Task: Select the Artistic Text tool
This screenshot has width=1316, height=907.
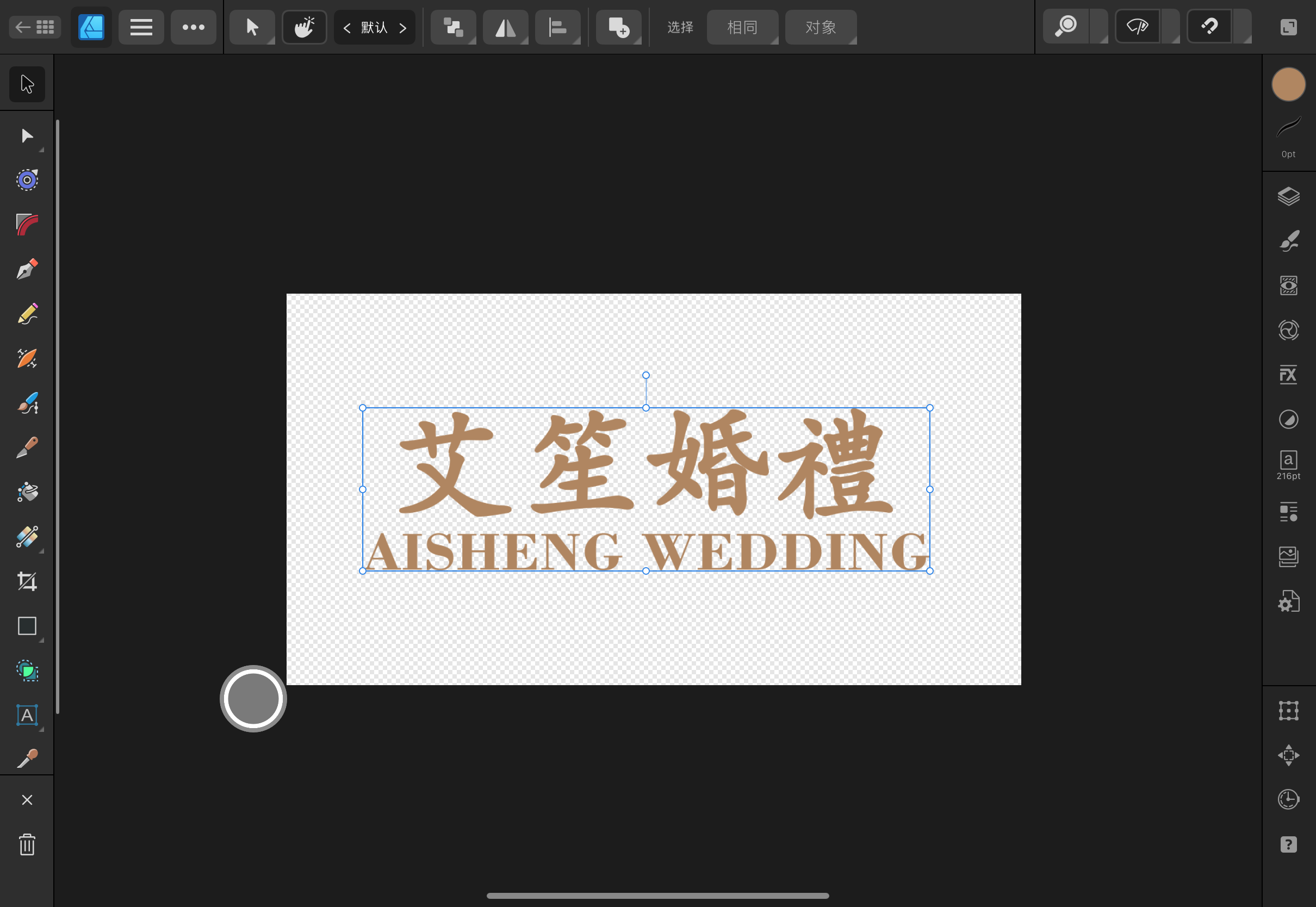Action: click(x=27, y=715)
